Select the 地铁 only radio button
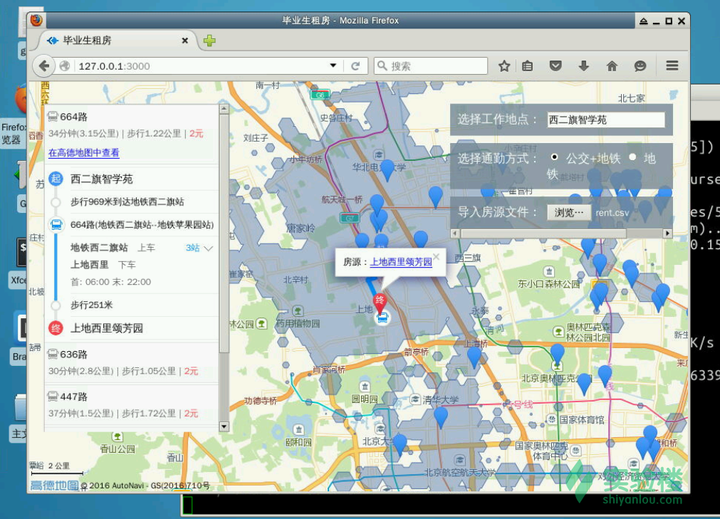 tap(633, 157)
